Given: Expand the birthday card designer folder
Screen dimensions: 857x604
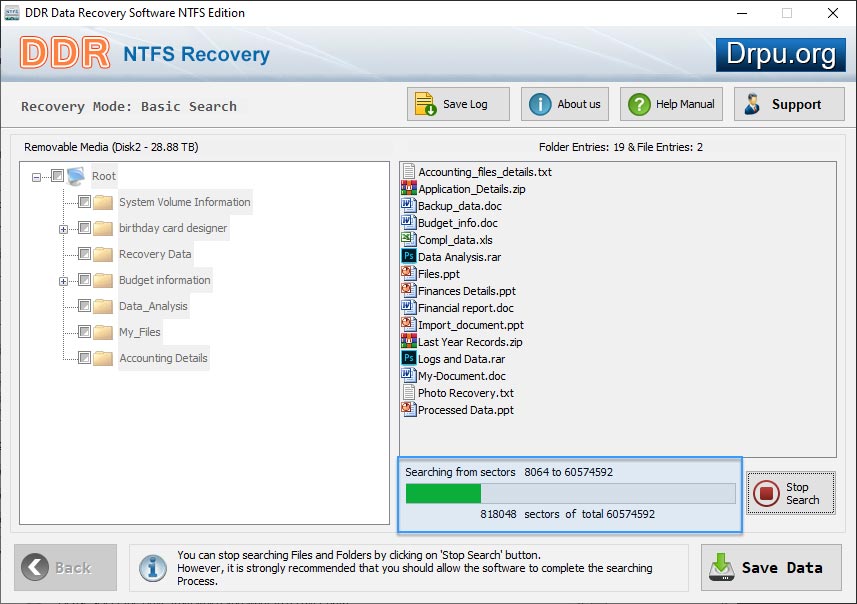Looking at the screenshot, I should click(63, 229).
